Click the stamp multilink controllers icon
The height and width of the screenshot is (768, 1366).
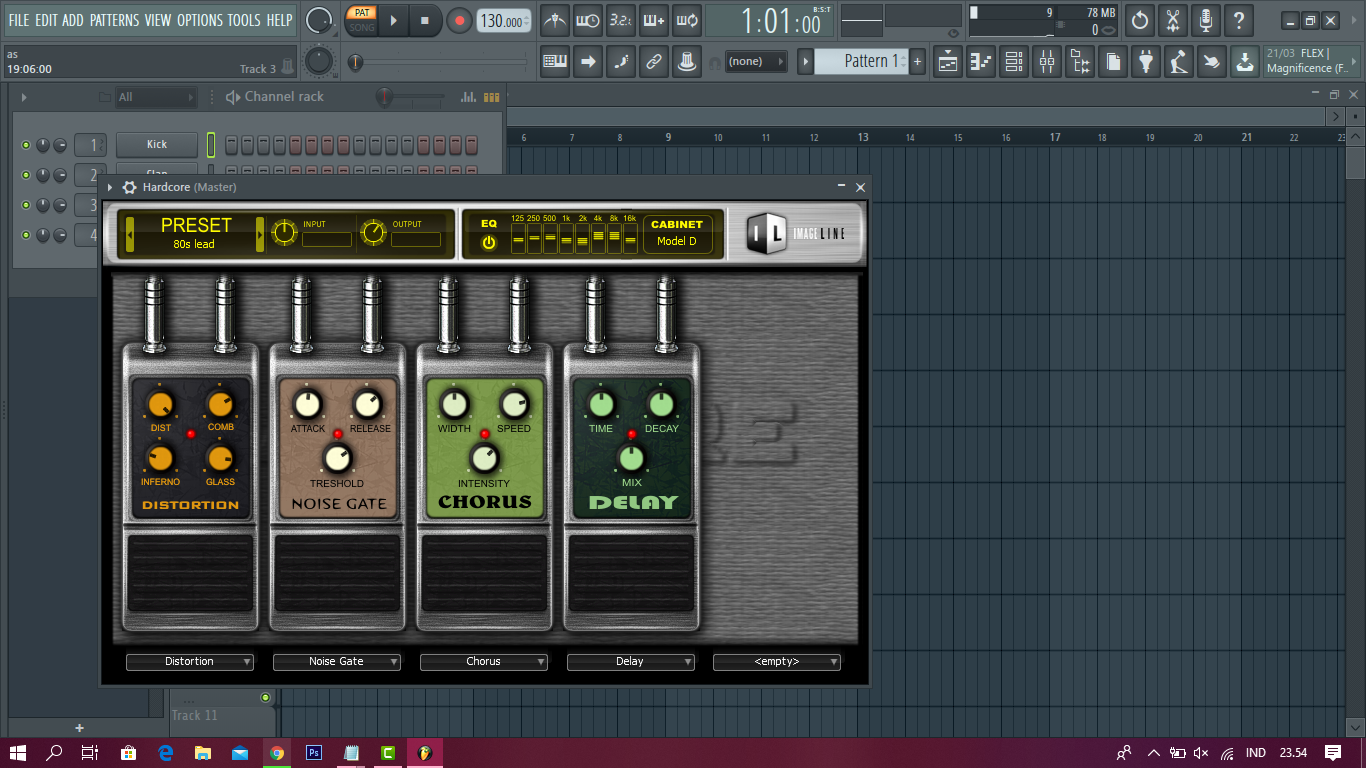(x=686, y=62)
